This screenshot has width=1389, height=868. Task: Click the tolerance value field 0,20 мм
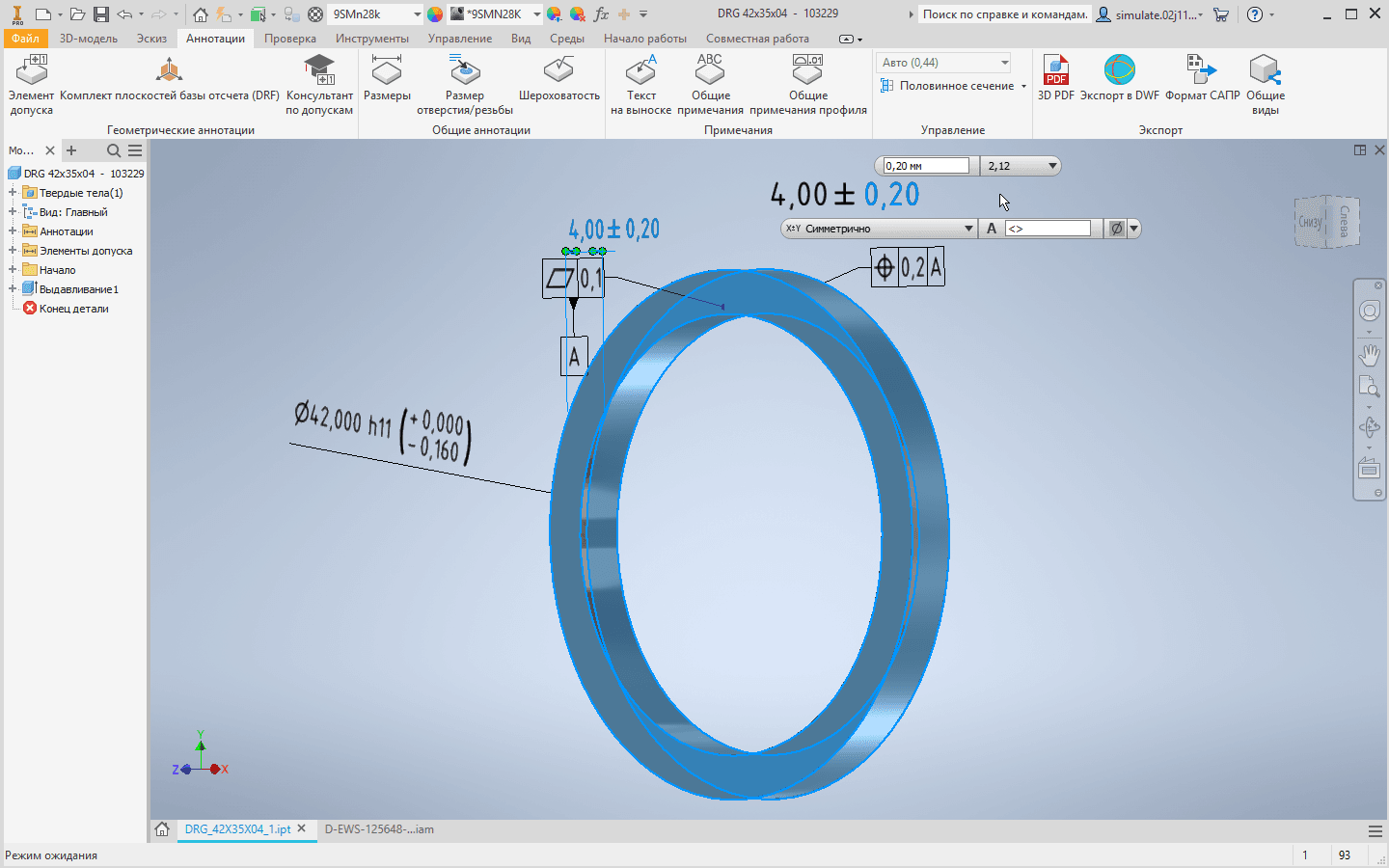pyautogui.click(x=926, y=166)
